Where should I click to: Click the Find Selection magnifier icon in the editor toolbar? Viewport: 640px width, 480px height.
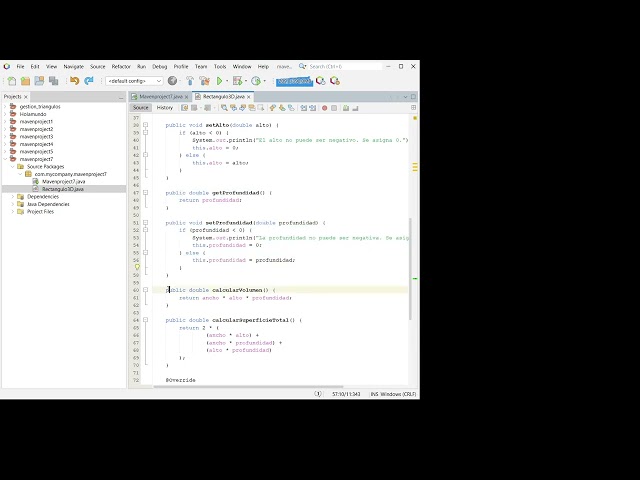(224, 108)
